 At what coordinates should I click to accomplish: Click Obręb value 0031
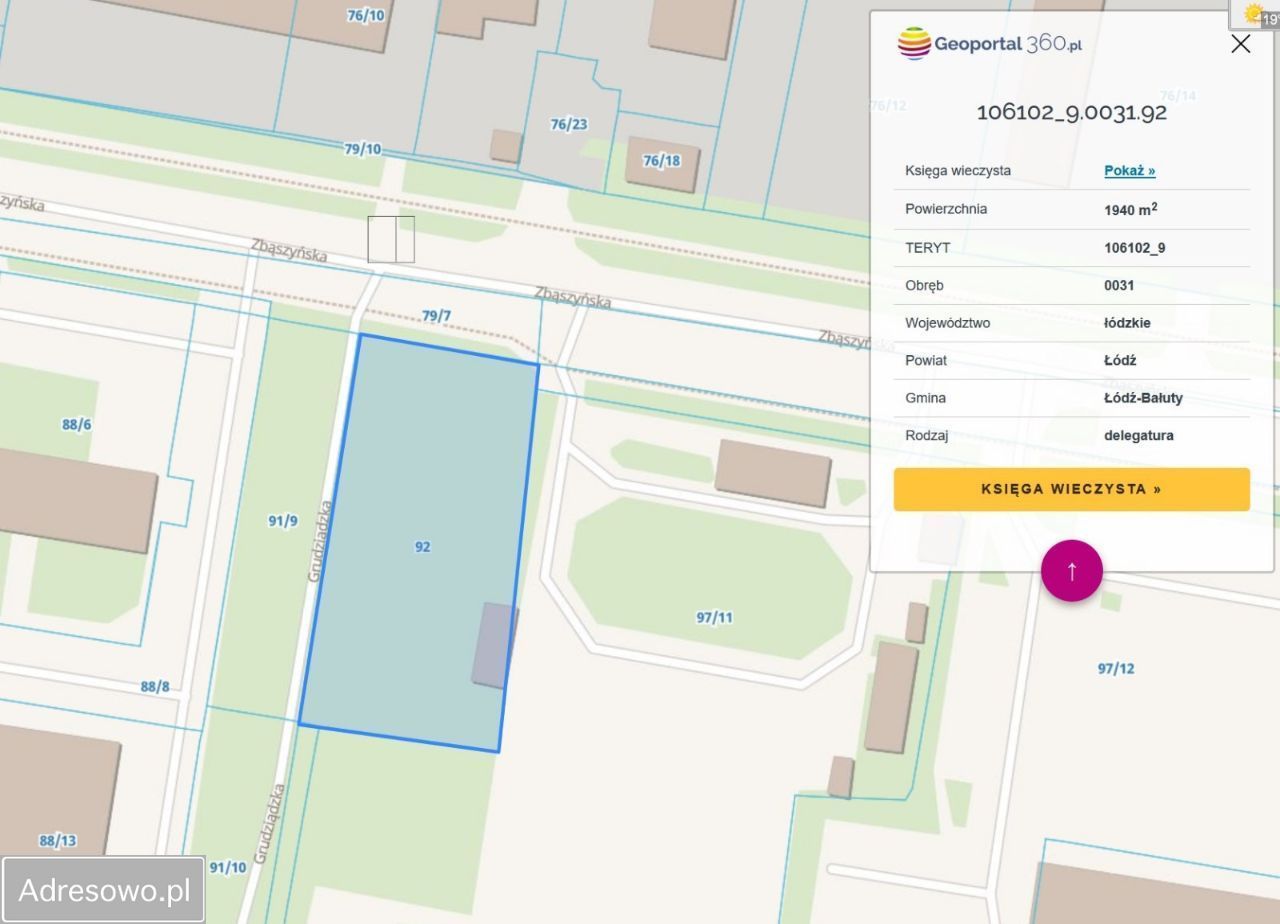[1119, 285]
